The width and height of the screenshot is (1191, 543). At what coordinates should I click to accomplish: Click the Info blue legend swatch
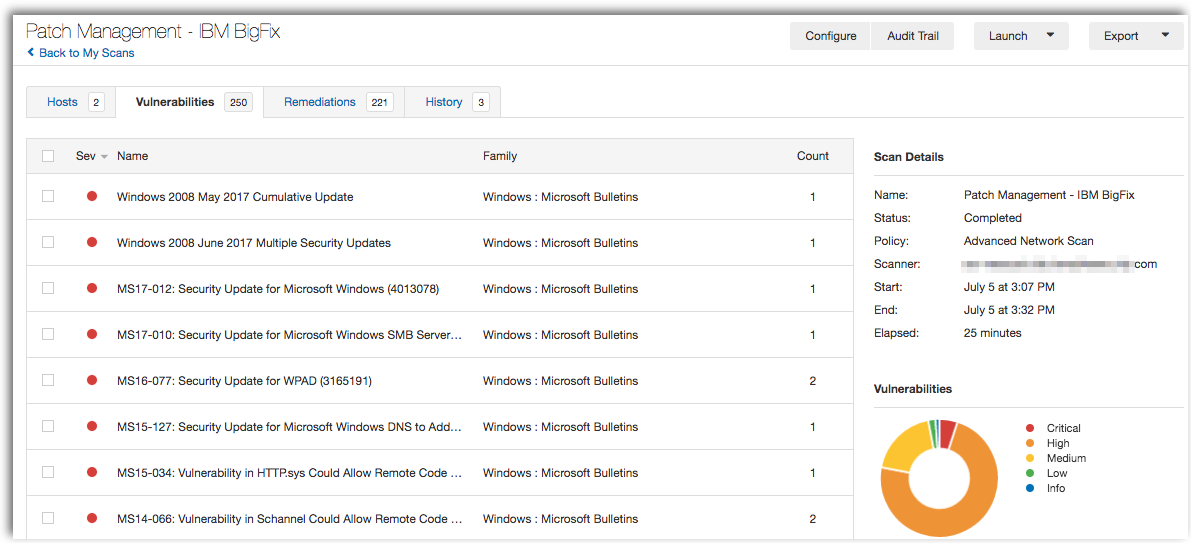coord(1030,488)
